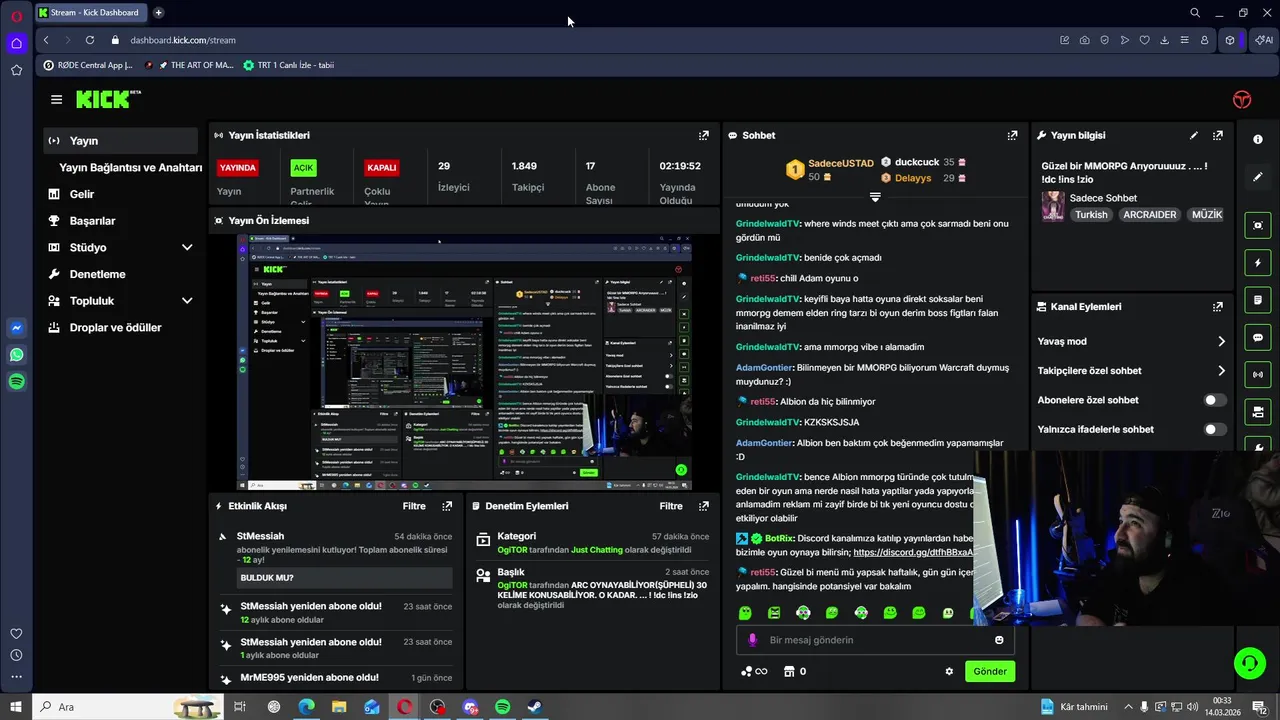Toggle Abonelere özel sohbet switch
Screen dimensions: 1280x720
pyautogui.click(x=1214, y=400)
